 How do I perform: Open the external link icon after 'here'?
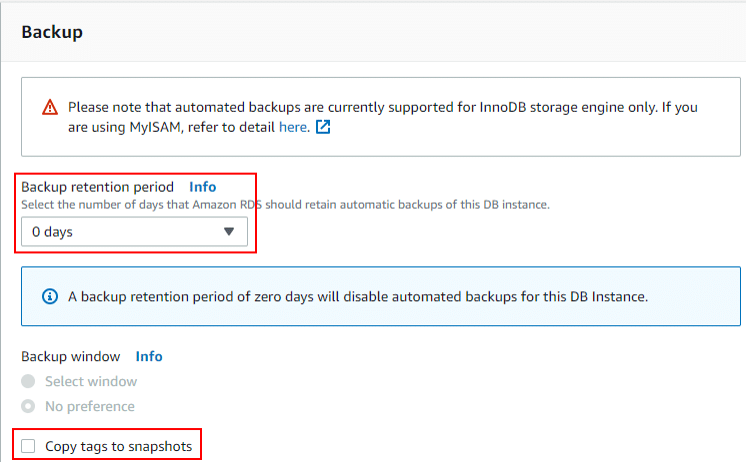323,127
